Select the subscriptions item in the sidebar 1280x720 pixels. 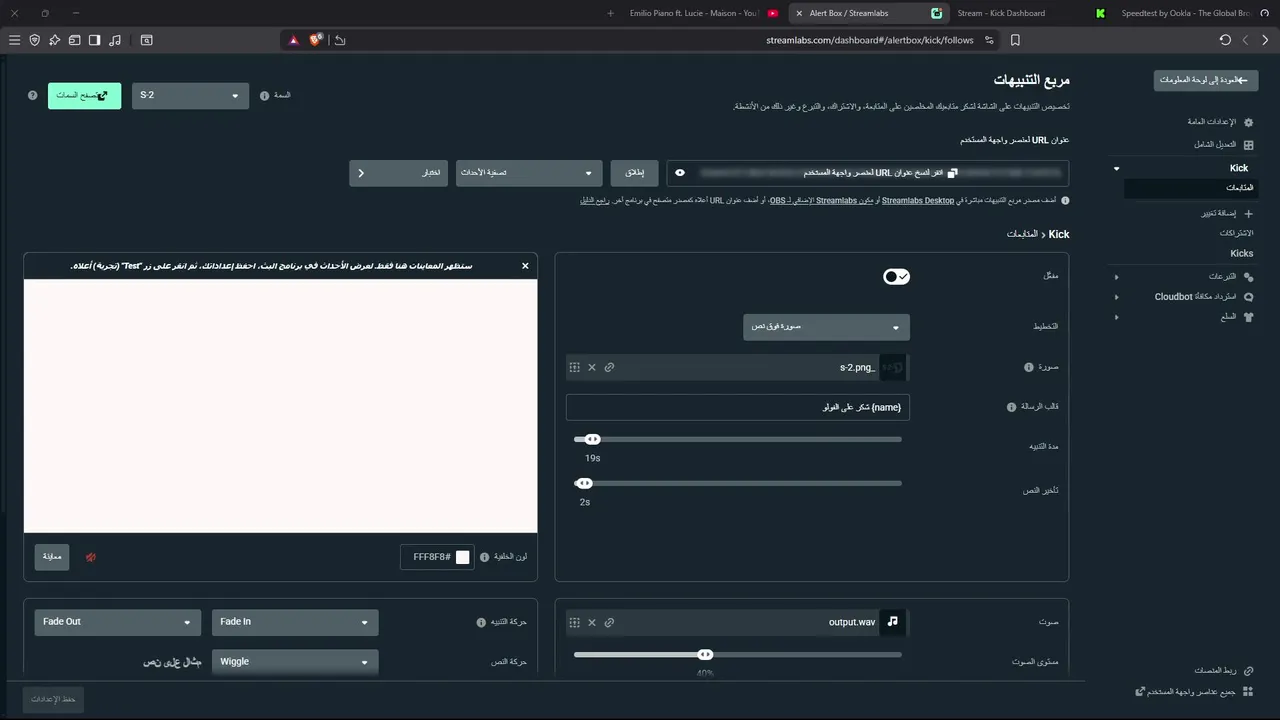coord(1238,233)
